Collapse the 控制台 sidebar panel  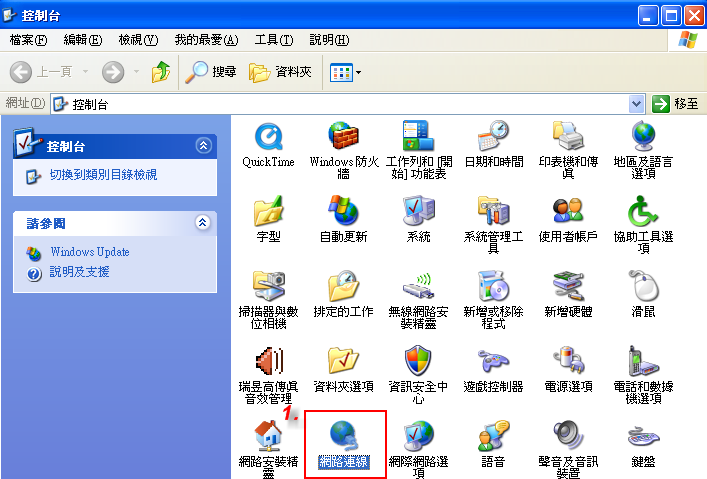pos(204,146)
